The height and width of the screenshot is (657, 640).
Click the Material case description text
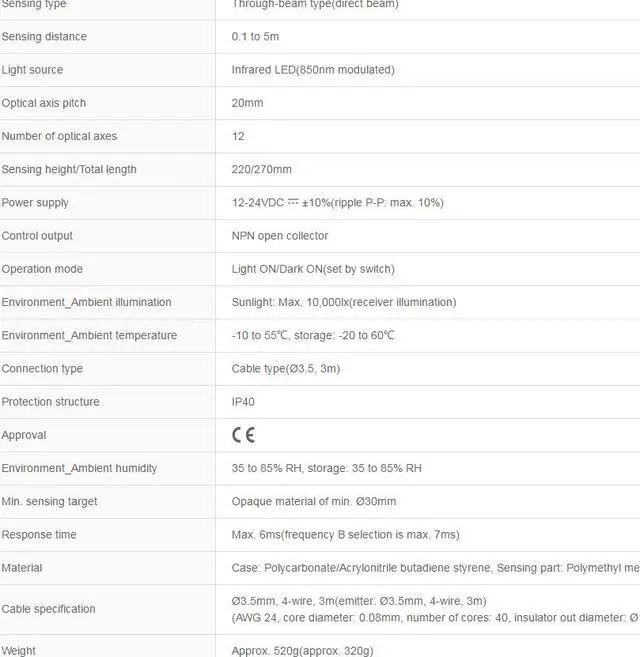coord(435,568)
